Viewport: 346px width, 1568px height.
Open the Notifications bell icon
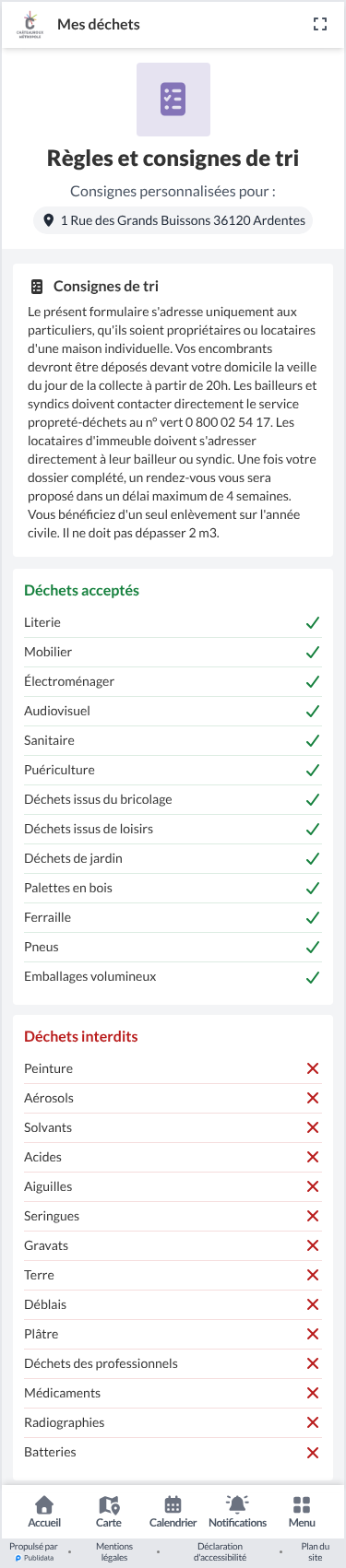(237, 1504)
